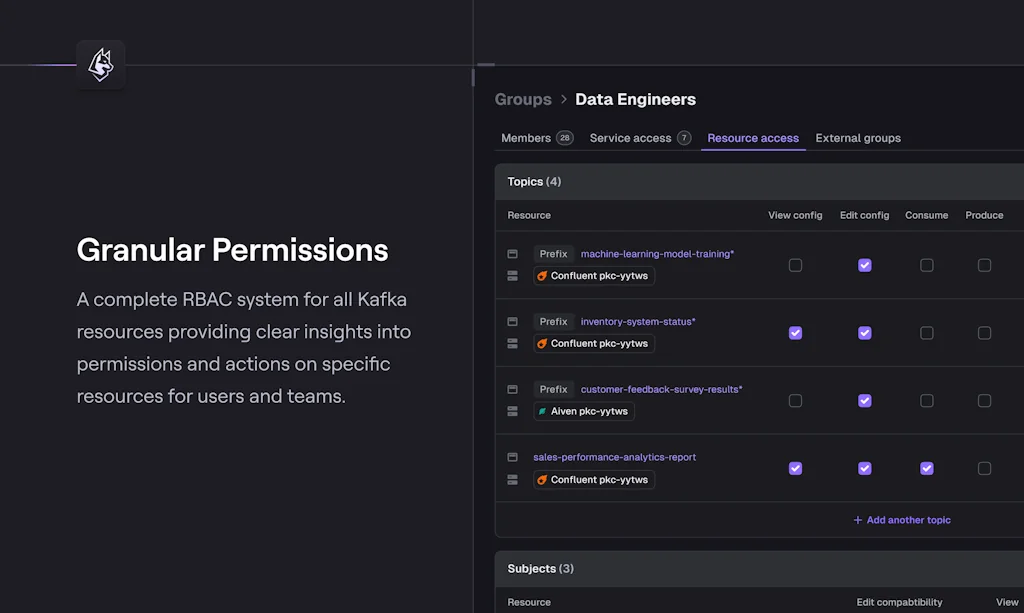Click Confluent badge under machine-learning-model-training
The image size is (1024, 613).
coord(593,276)
